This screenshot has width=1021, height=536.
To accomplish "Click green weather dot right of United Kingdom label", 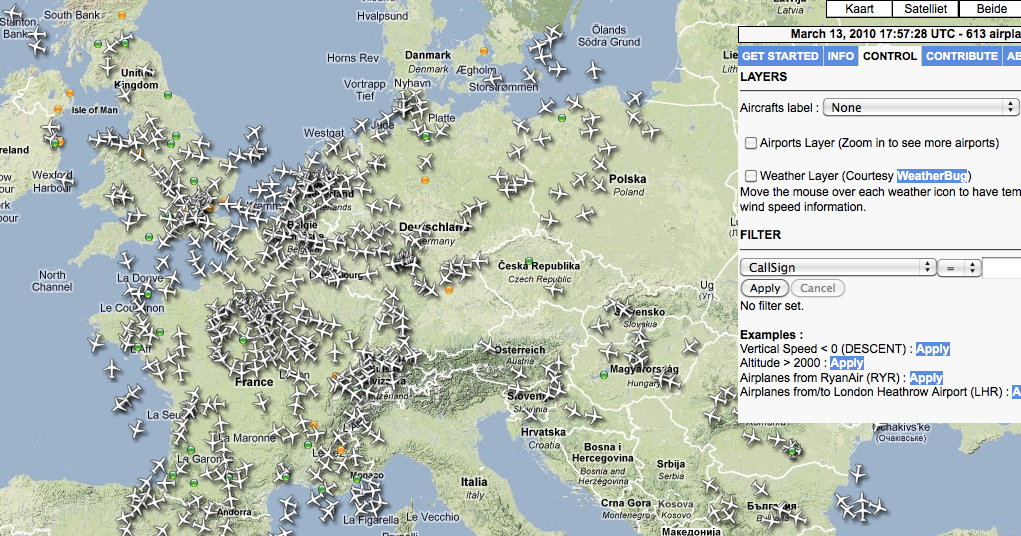I will click(168, 95).
